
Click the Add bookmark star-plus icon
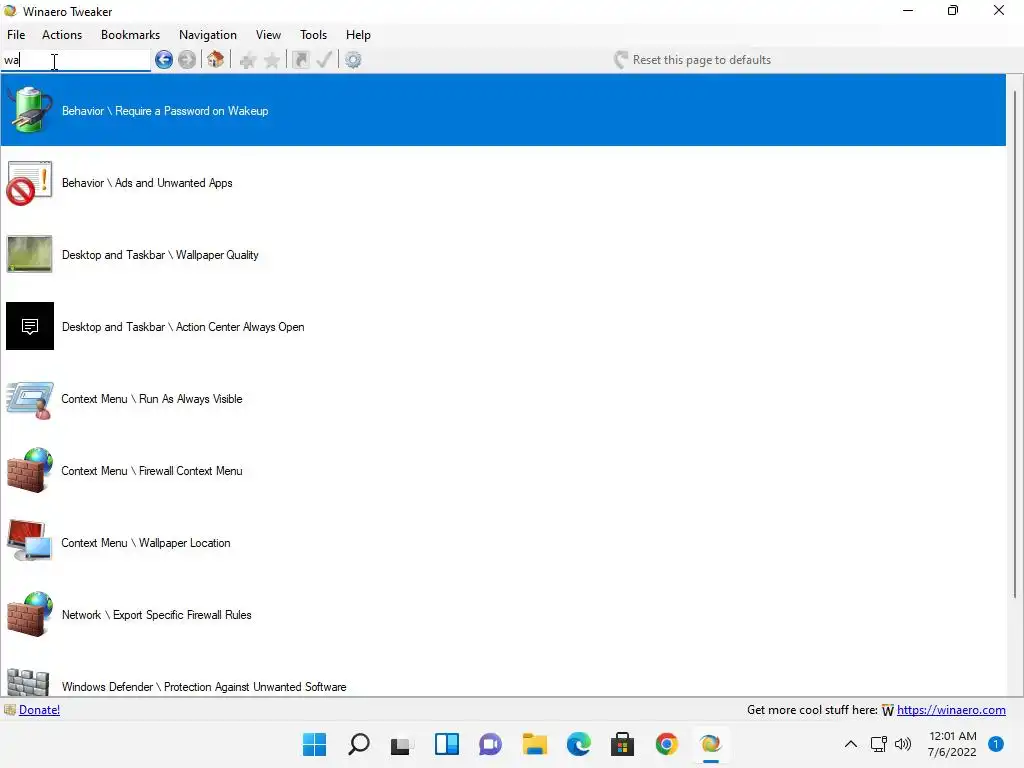click(248, 61)
